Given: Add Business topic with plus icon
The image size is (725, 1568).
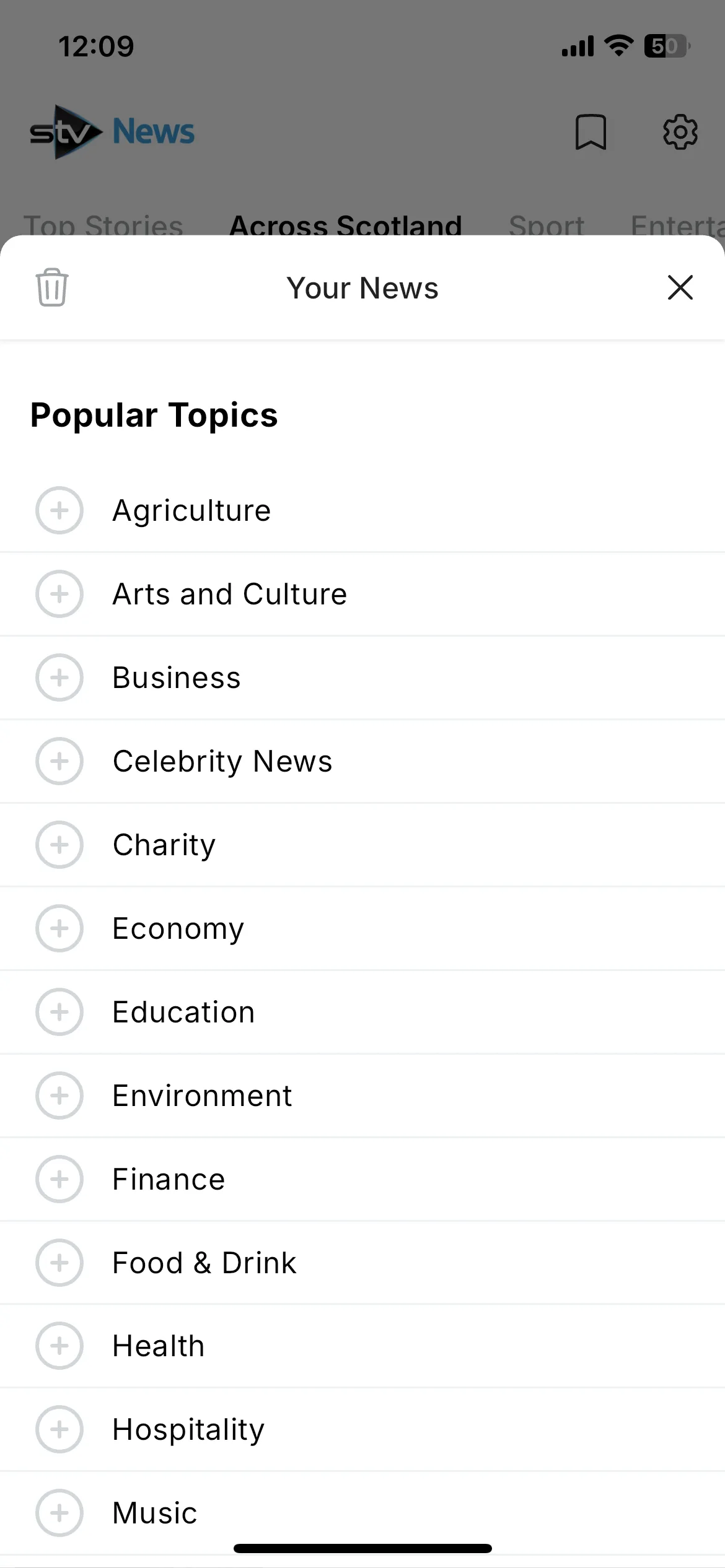Looking at the screenshot, I should 59,677.
